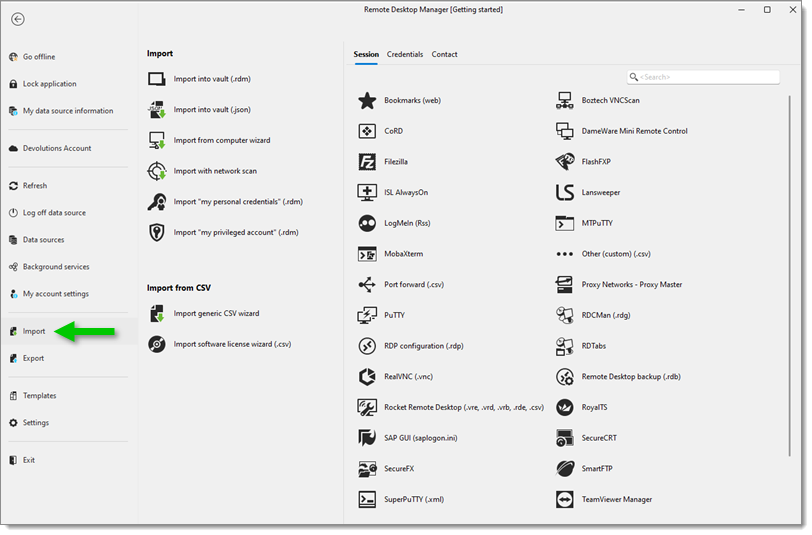Click the import list vertical scrollbar
Image resolution: width=812 pixels, height=535 pixels.
pos(789,276)
